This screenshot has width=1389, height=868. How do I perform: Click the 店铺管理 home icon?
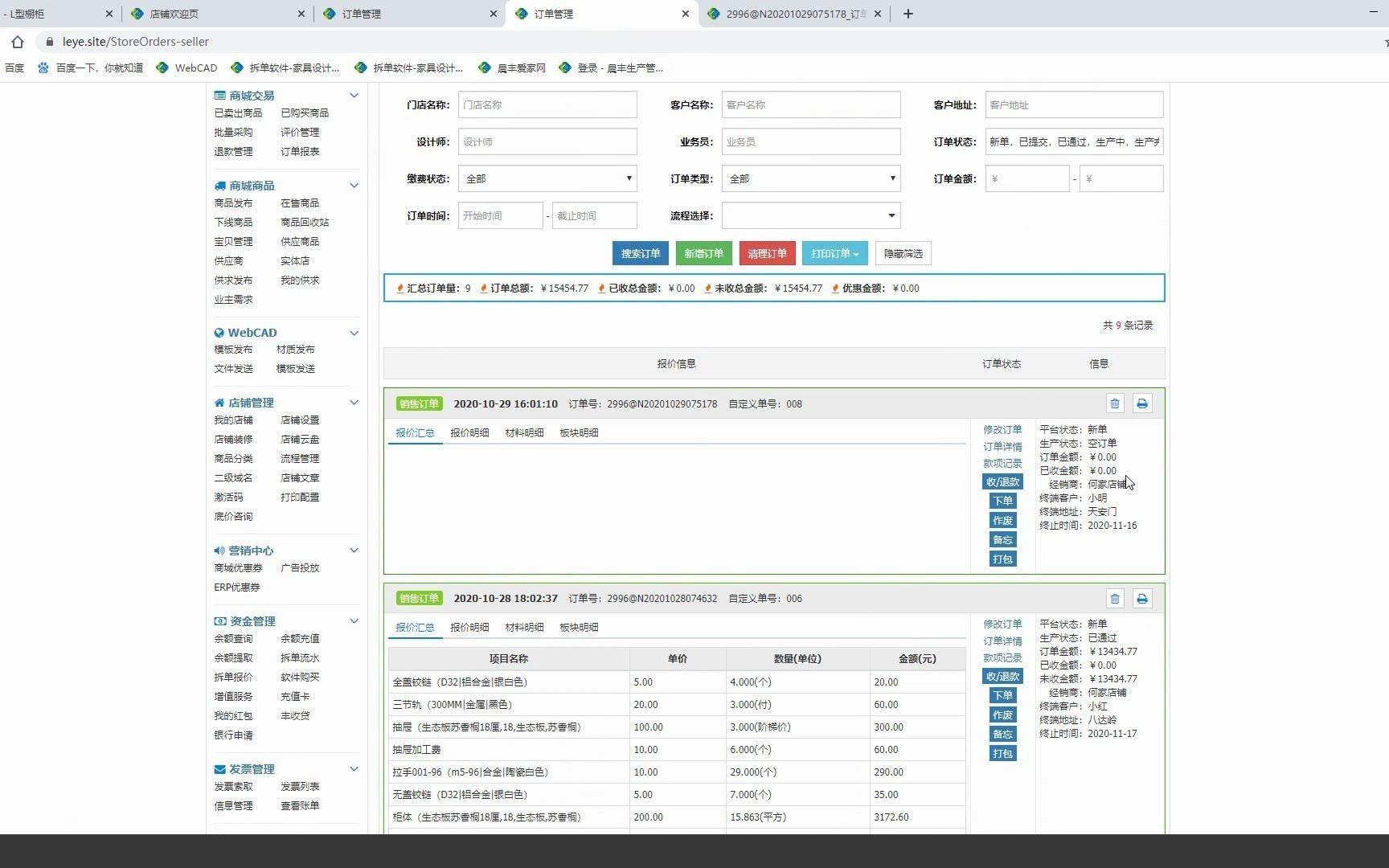(x=219, y=403)
